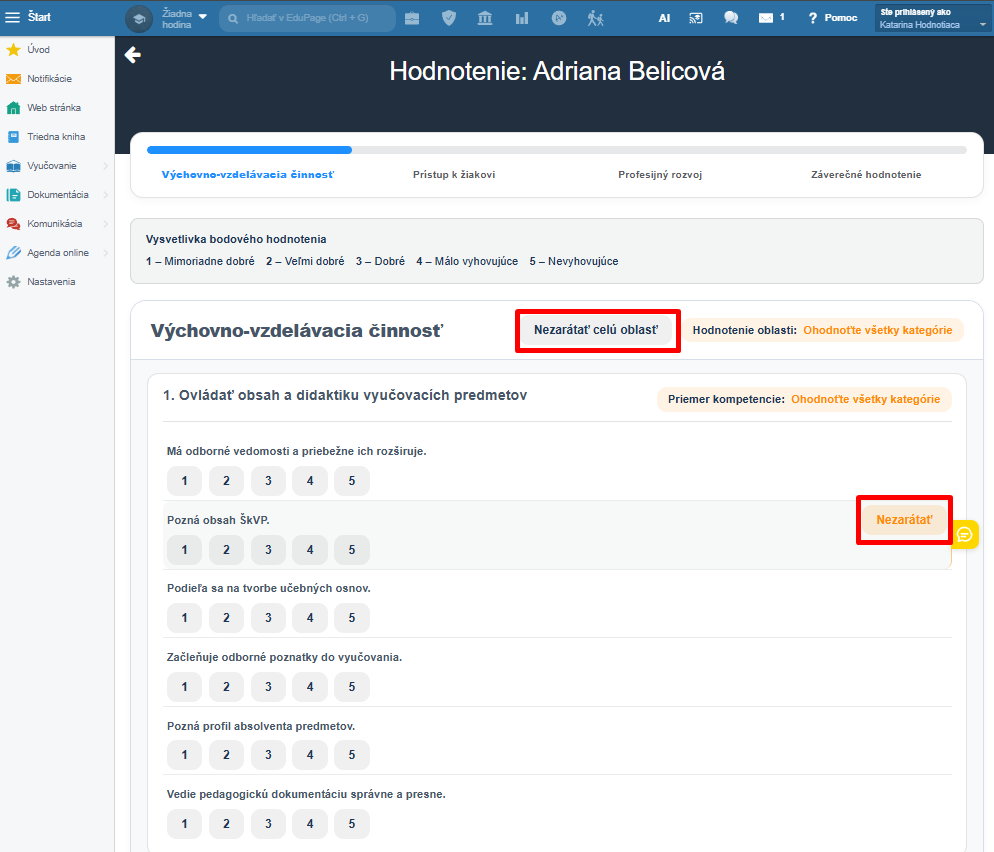Click the Vyučovanie icon in sidebar

point(13,166)
